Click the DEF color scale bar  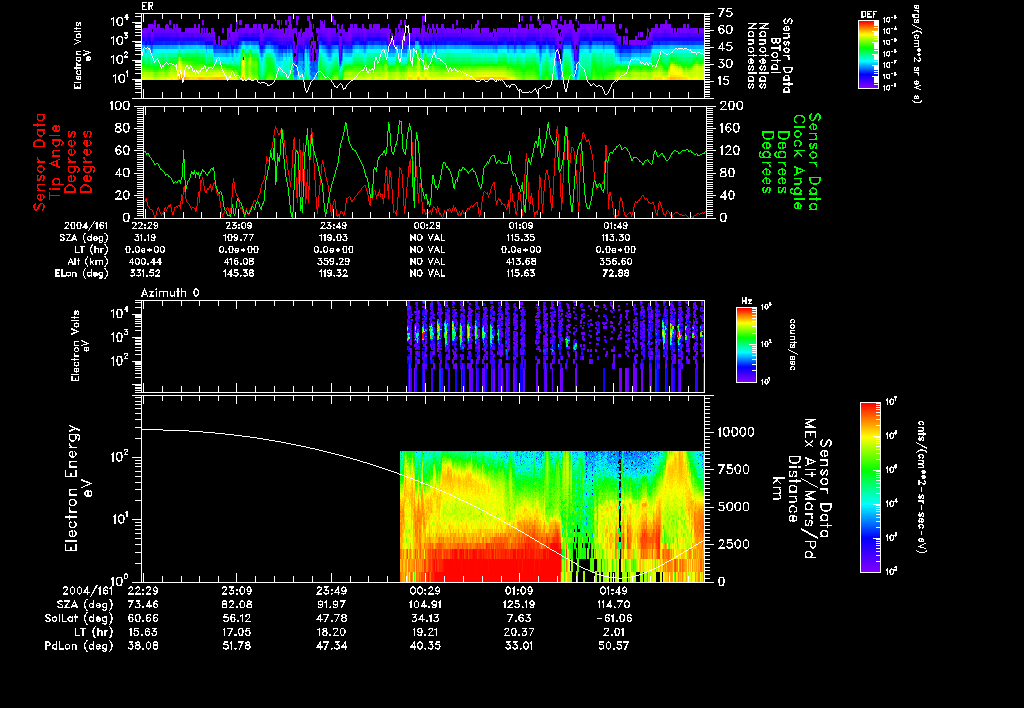point(868,54)
